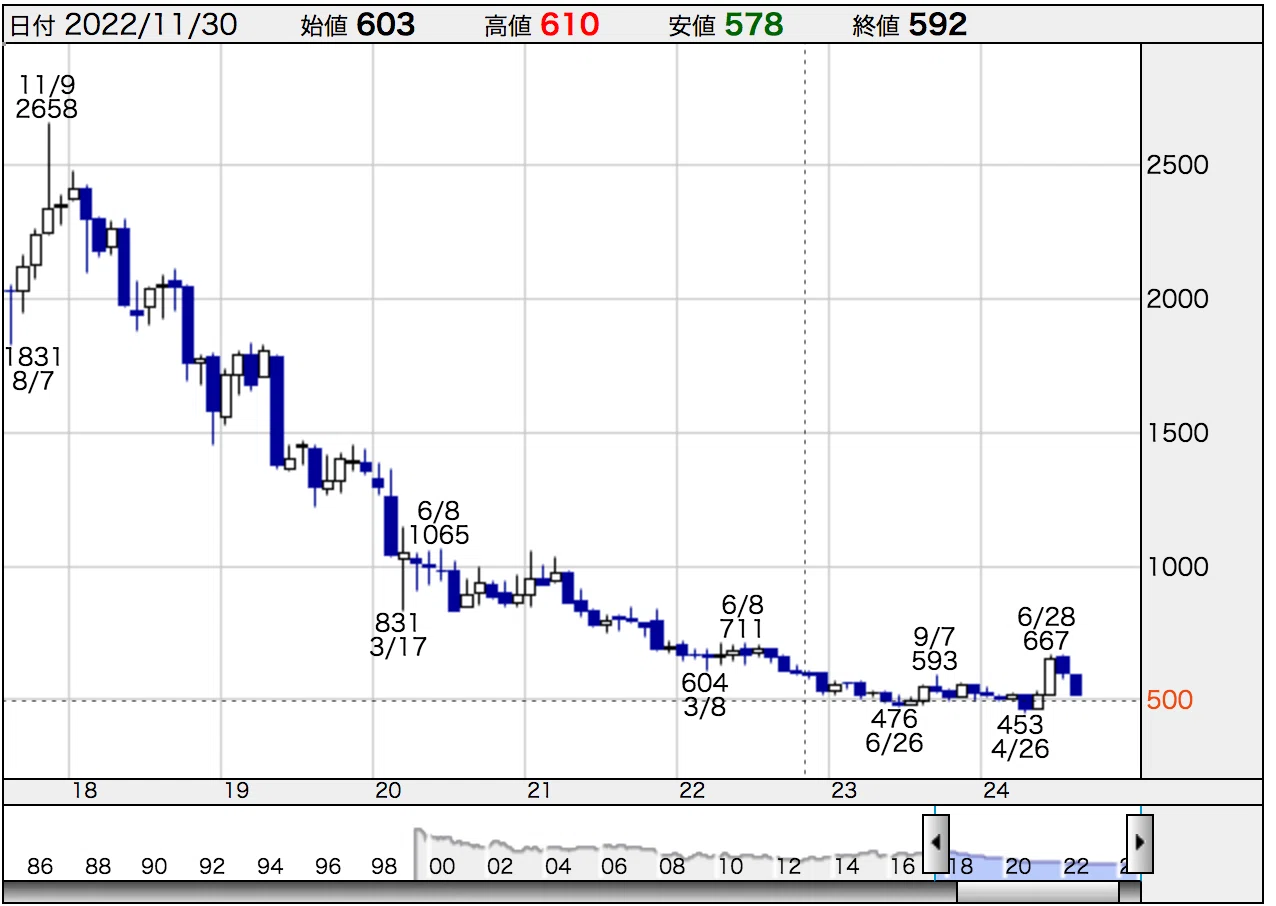Image resolution: width=1276 pixels, height=906 pixels.
Task: Click the 終値 closing price 592
Action: coord(938,25)
